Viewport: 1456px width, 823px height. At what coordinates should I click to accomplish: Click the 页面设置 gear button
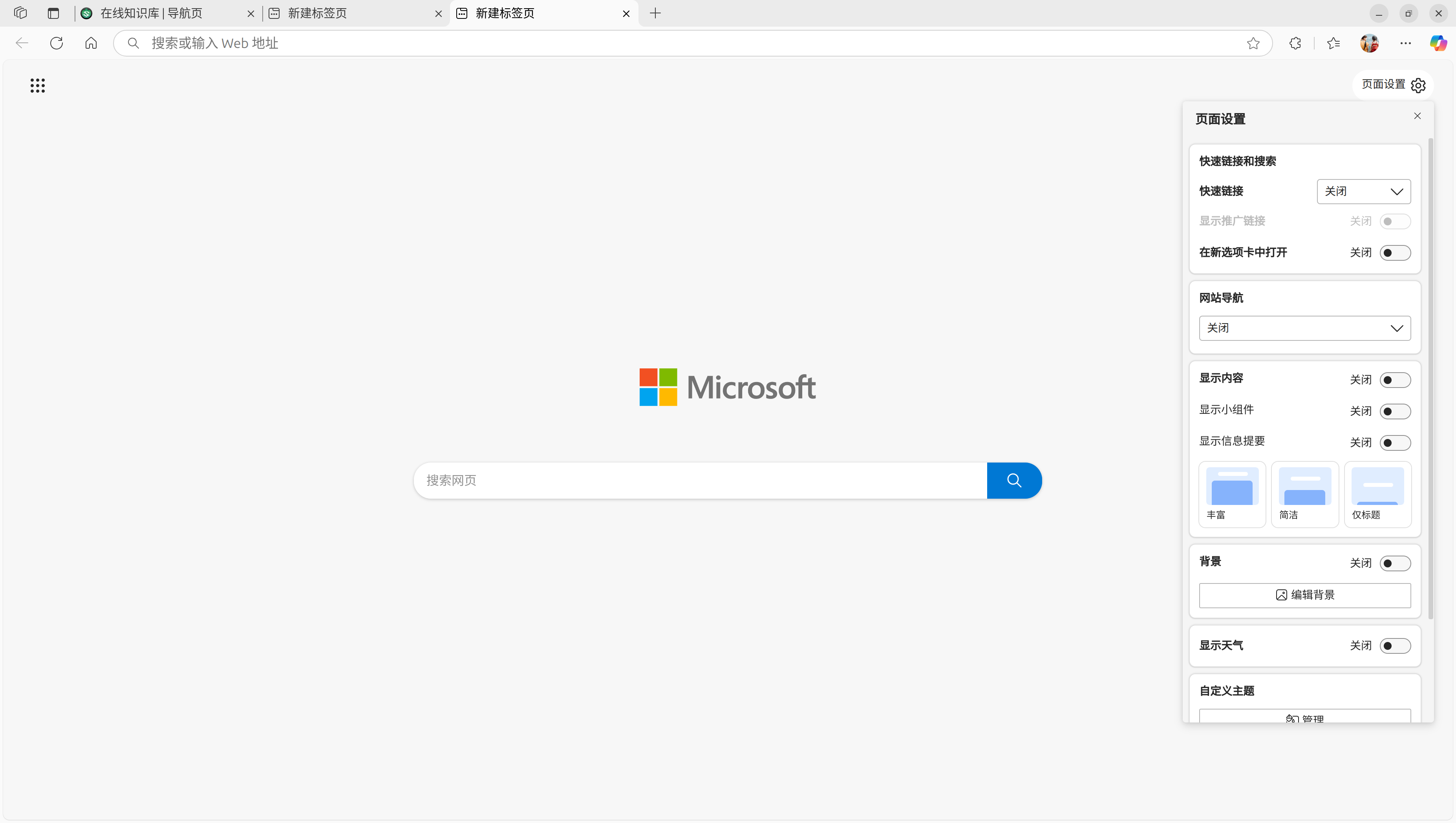tap(1393, 85)
